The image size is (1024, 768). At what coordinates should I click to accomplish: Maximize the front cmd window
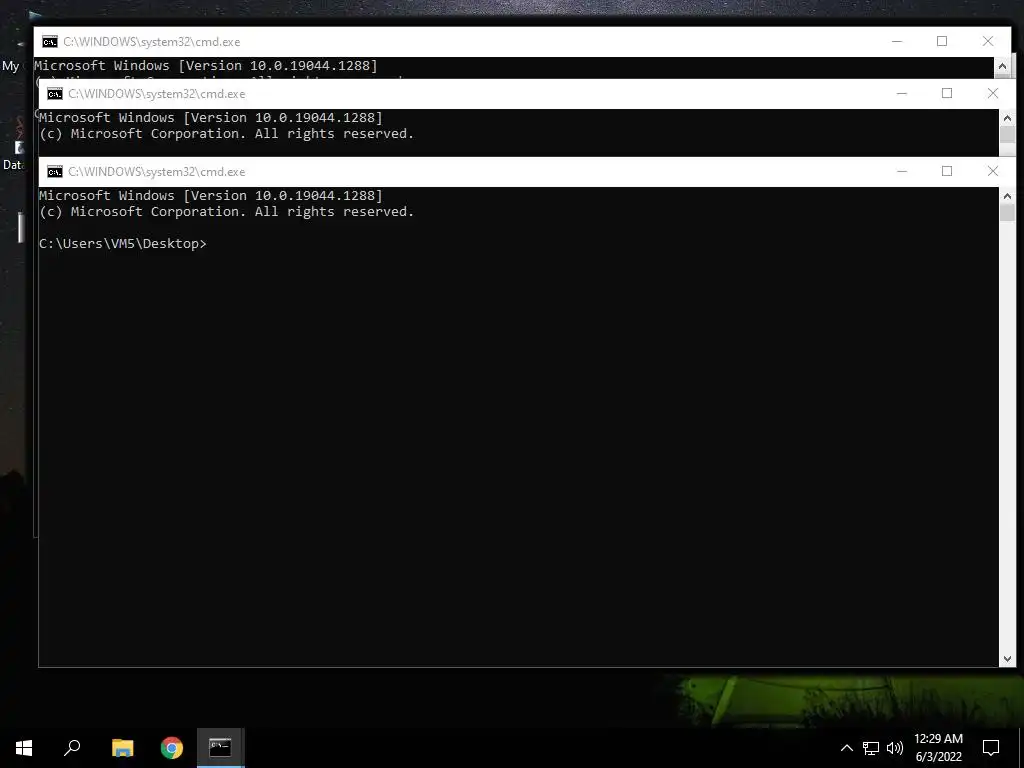pyautogui.click(x=947, y=171)
